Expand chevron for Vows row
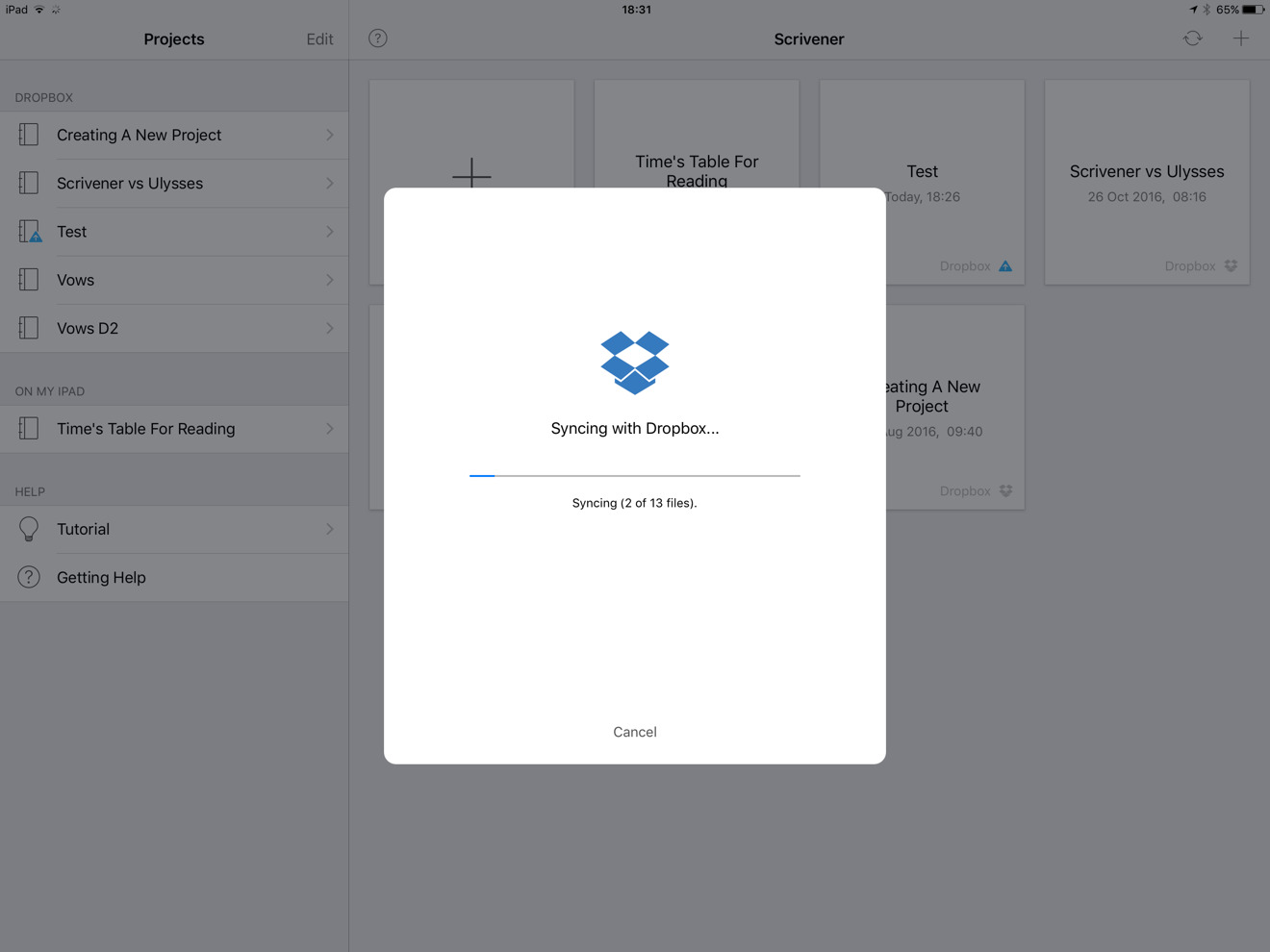 pos(330,280)
